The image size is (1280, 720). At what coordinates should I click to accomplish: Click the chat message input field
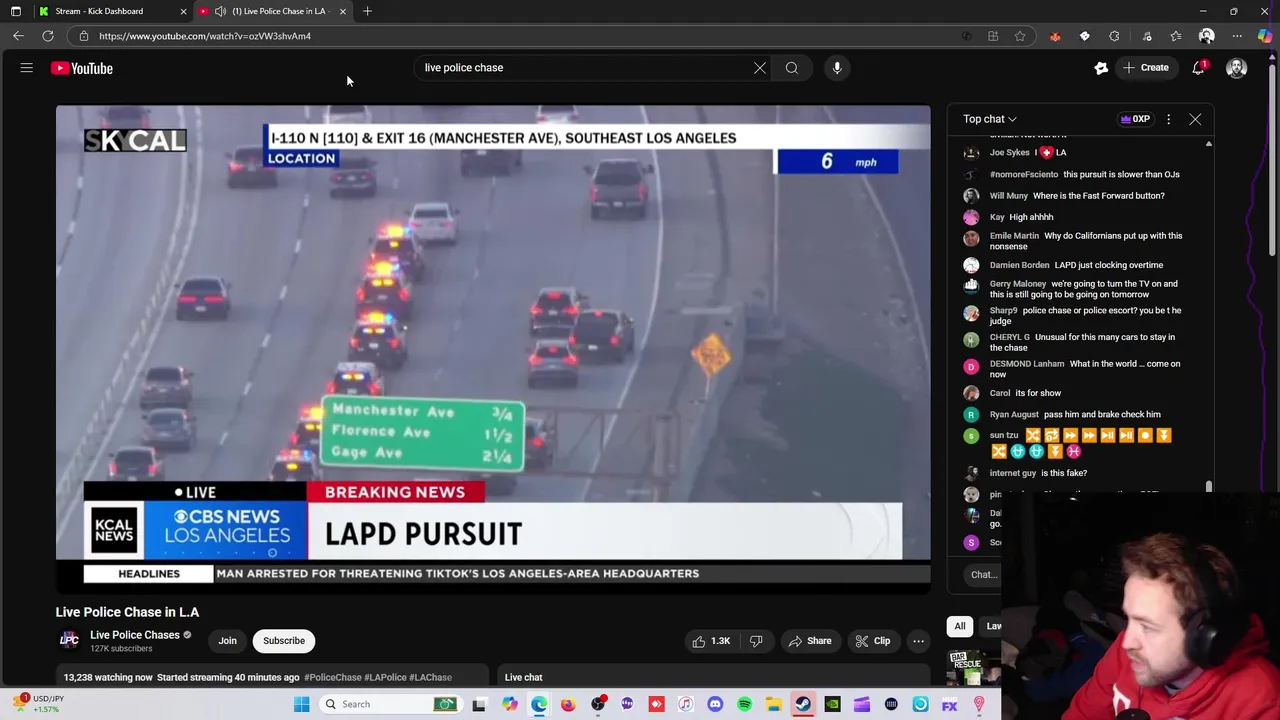tap(985, 575)
